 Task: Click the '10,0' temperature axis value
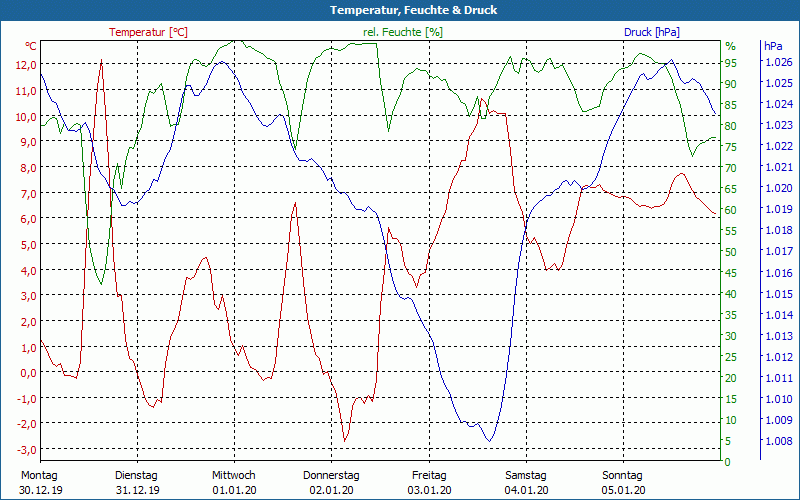[27, 116]
